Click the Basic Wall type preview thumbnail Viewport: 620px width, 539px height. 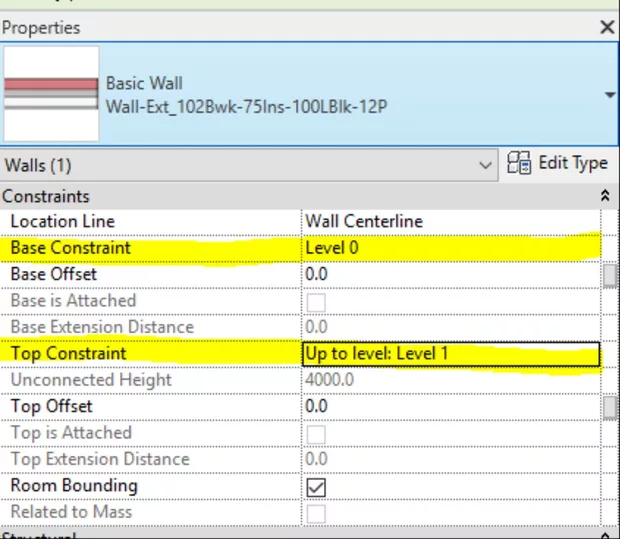[x=51, y=93]
